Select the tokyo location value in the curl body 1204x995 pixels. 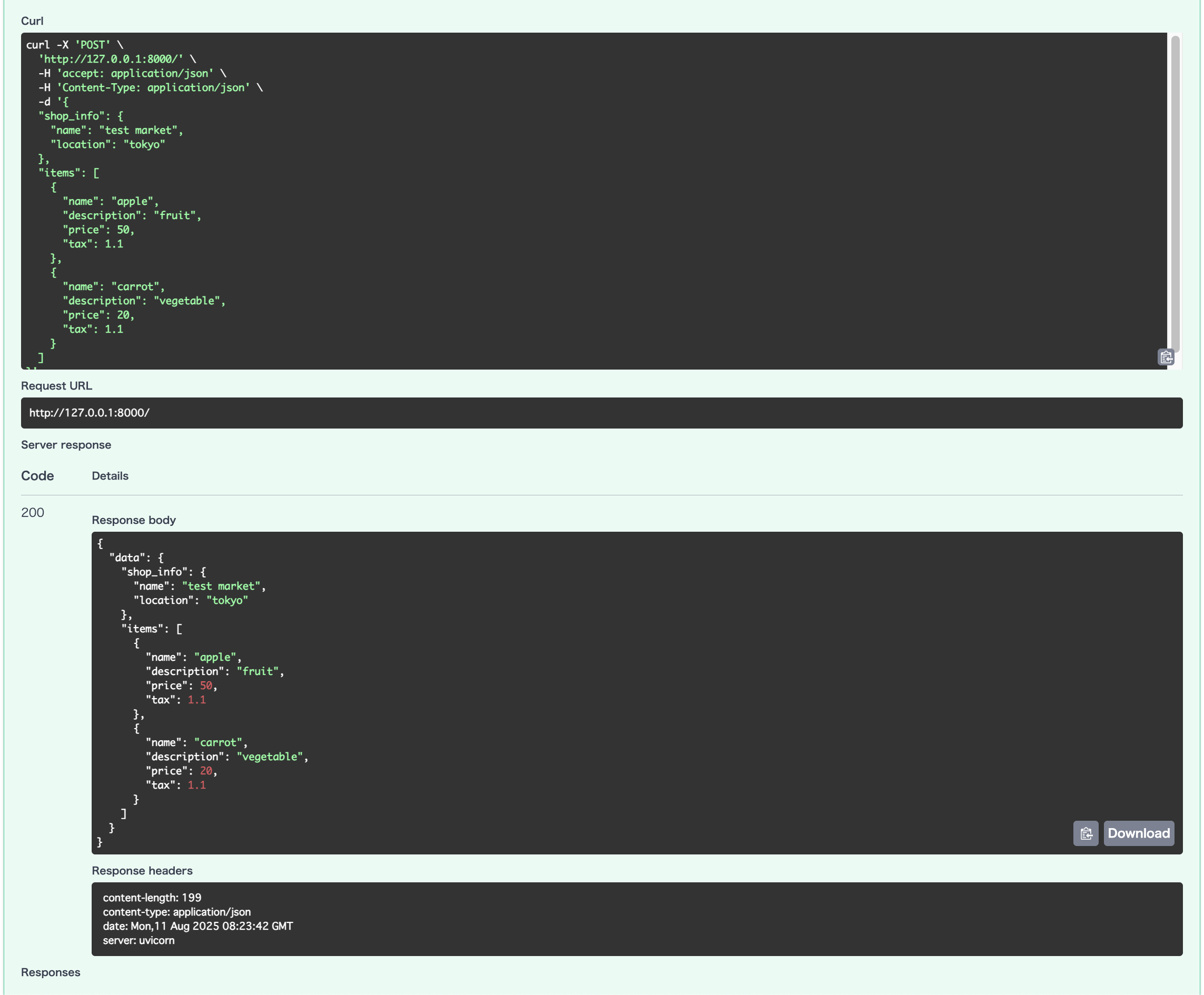click(144, 144)
